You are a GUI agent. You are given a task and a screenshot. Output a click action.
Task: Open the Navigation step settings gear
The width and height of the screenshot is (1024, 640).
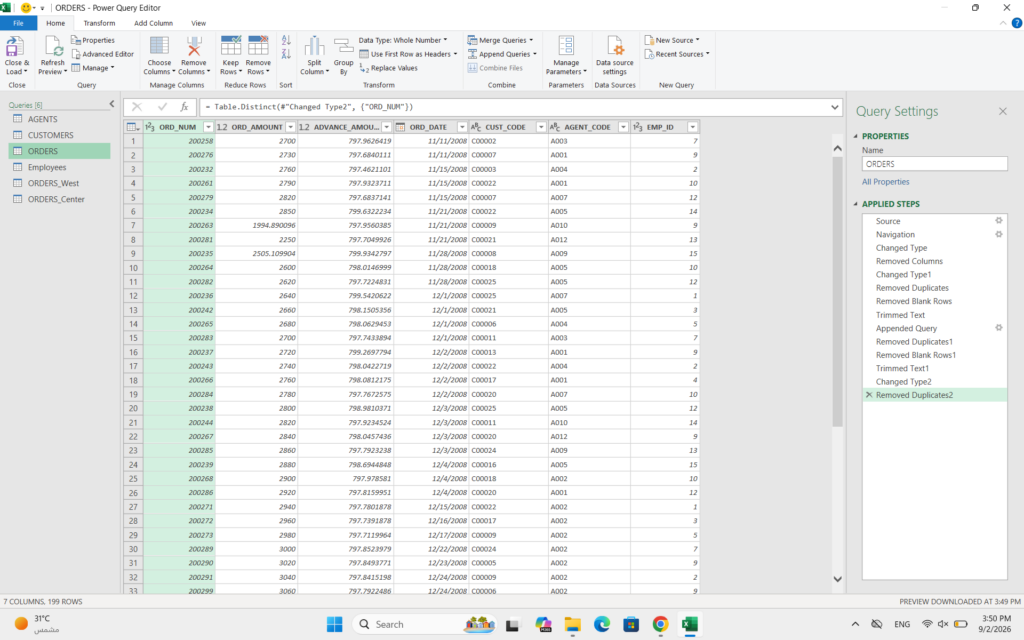[999, 234]
